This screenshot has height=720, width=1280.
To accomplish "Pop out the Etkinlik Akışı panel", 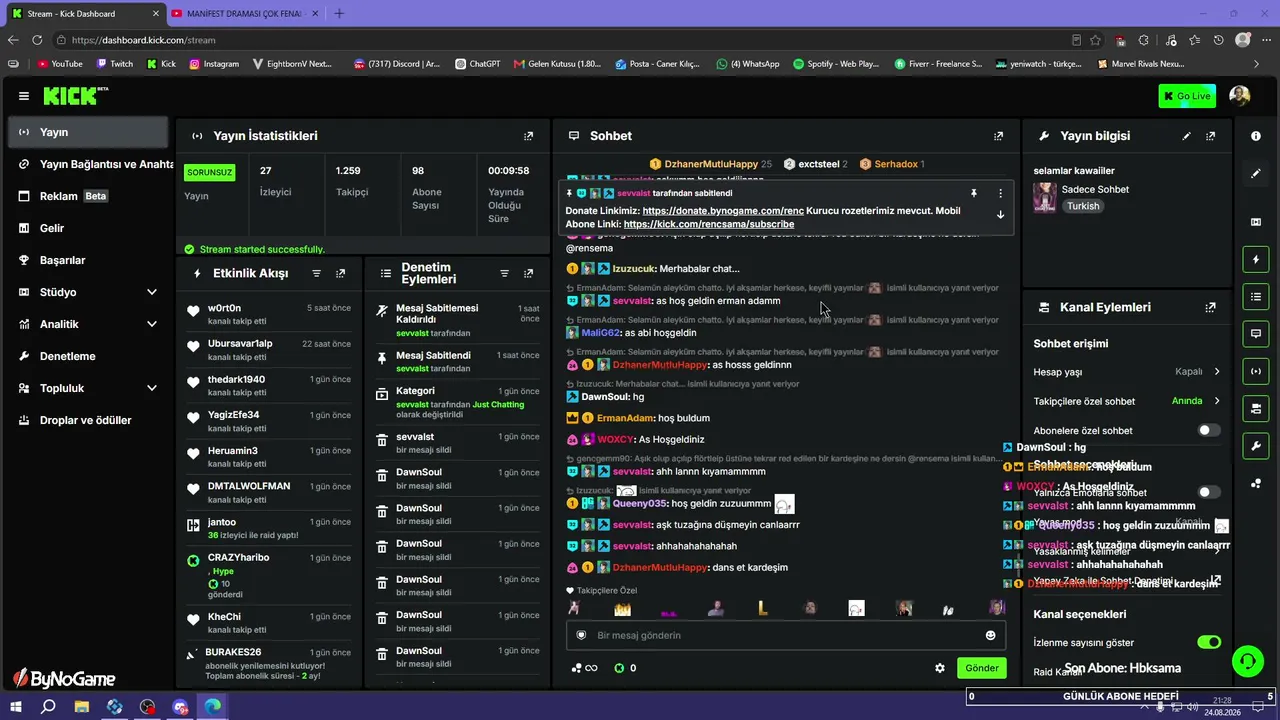I will click(x=341, y=273).
